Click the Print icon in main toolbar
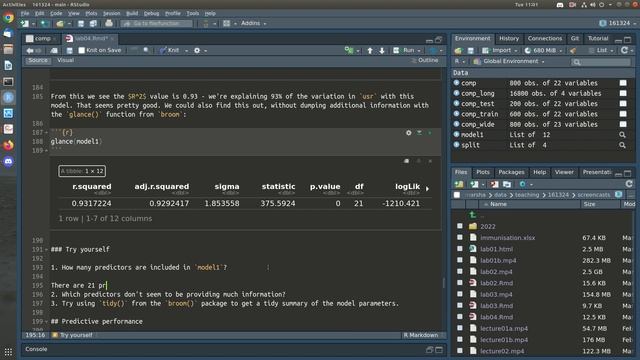This screenshot has height=360, width=640. [x=109, y=23]
